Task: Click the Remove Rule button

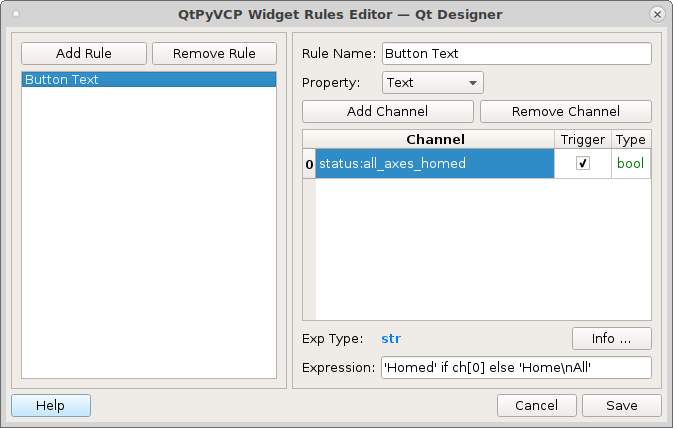Action: click(x=214, y=53)
